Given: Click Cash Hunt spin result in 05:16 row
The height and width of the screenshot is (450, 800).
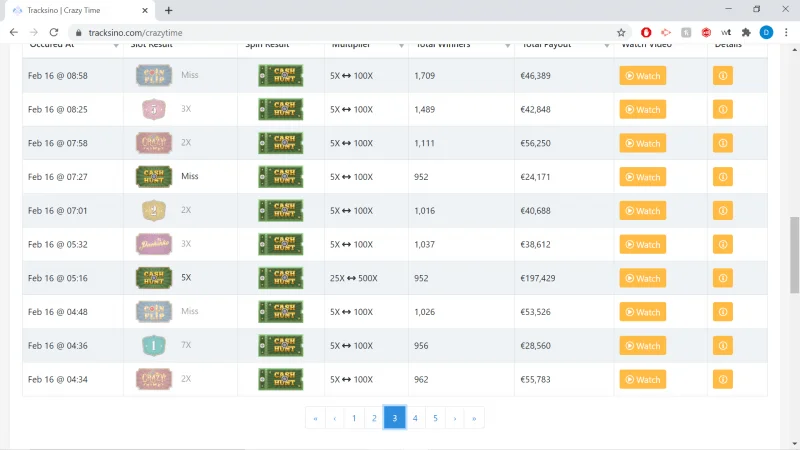Looking at the screenshot, I should pyautogui.click(x=281, y=278).
